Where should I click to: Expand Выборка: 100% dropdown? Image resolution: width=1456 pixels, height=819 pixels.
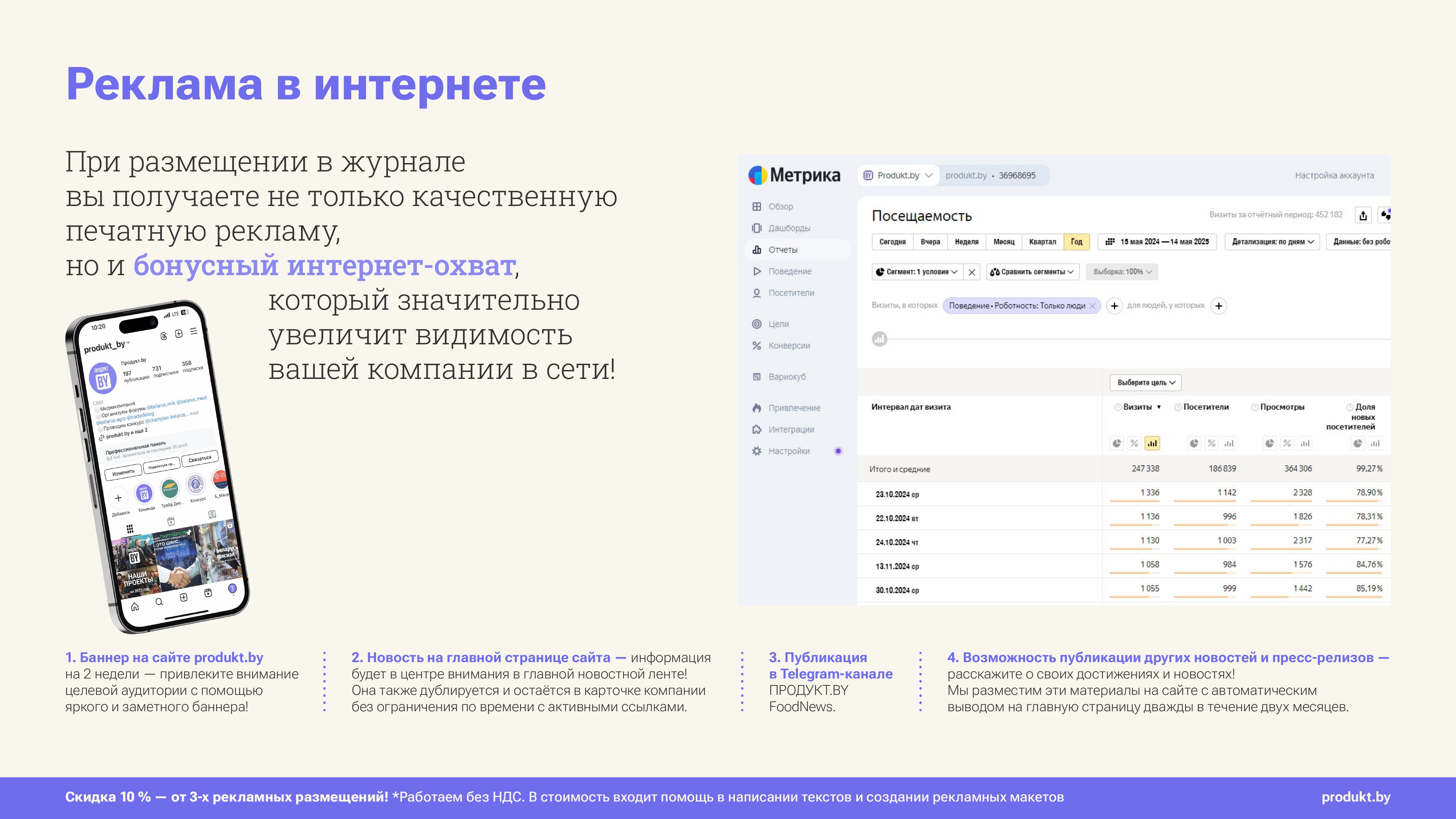(x=1122, y=272)
